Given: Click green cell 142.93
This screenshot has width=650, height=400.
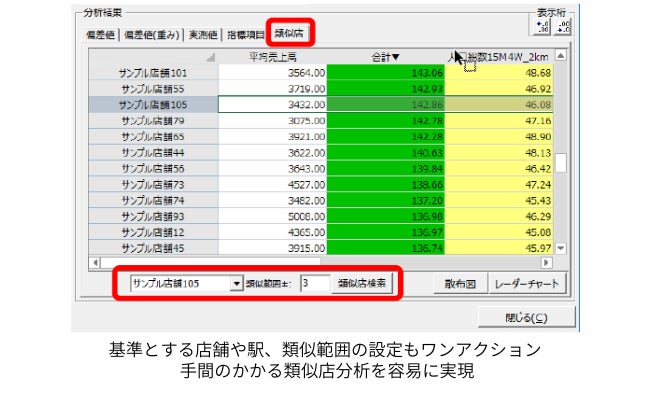Looking at the screenshot, I should [x=386, y=89].
